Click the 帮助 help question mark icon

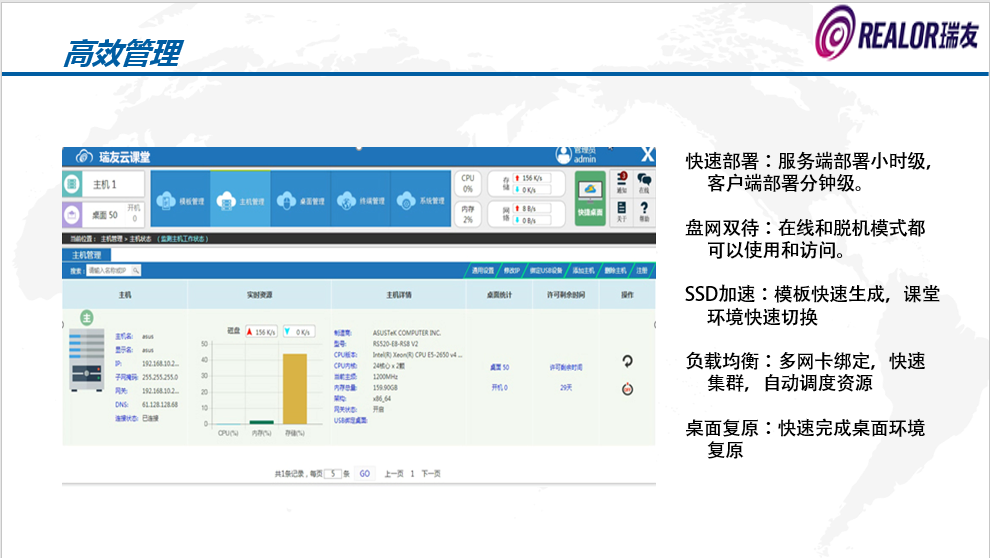[644, 211]
